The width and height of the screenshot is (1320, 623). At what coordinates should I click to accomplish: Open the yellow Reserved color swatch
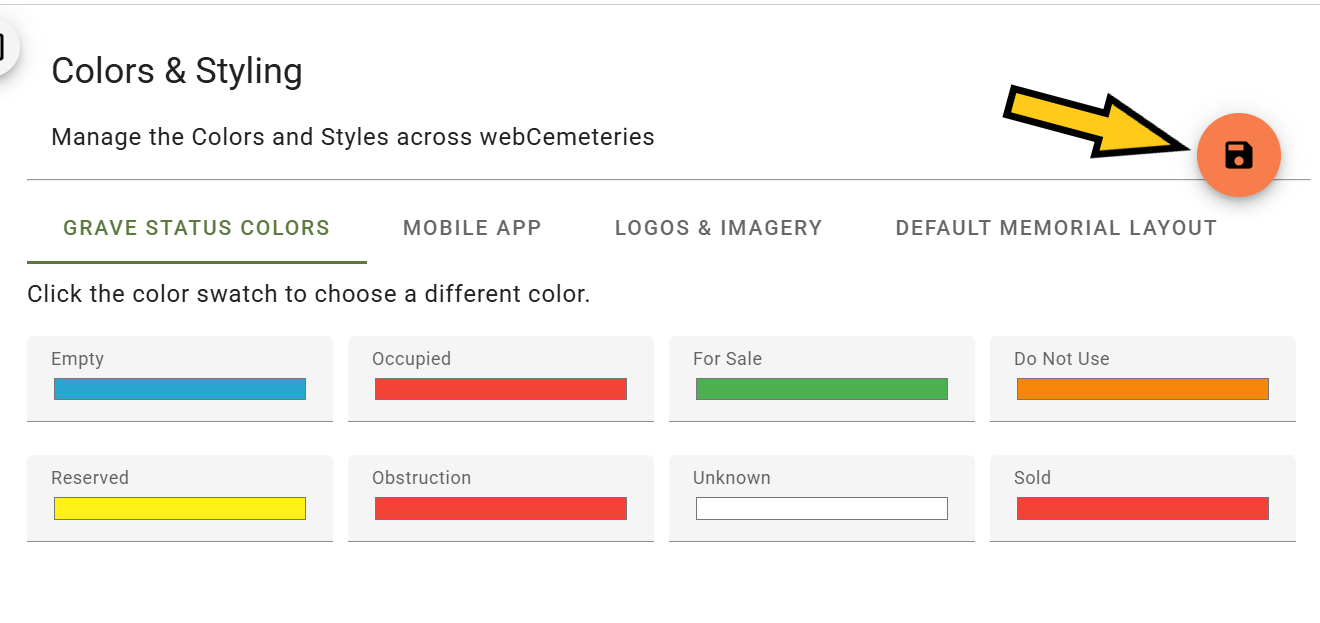[x=180, y=508]
